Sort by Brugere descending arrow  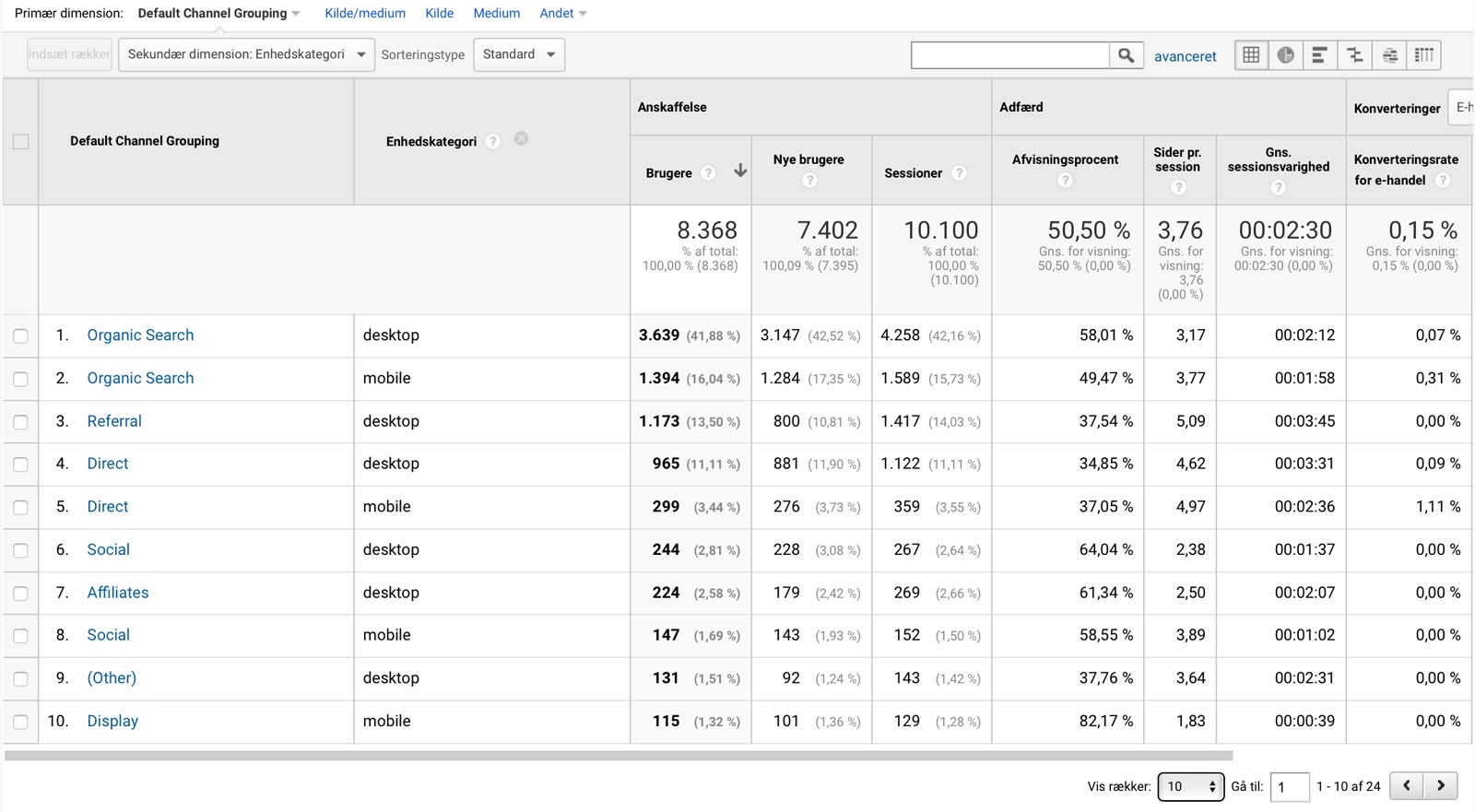click(x=739, y=171)
